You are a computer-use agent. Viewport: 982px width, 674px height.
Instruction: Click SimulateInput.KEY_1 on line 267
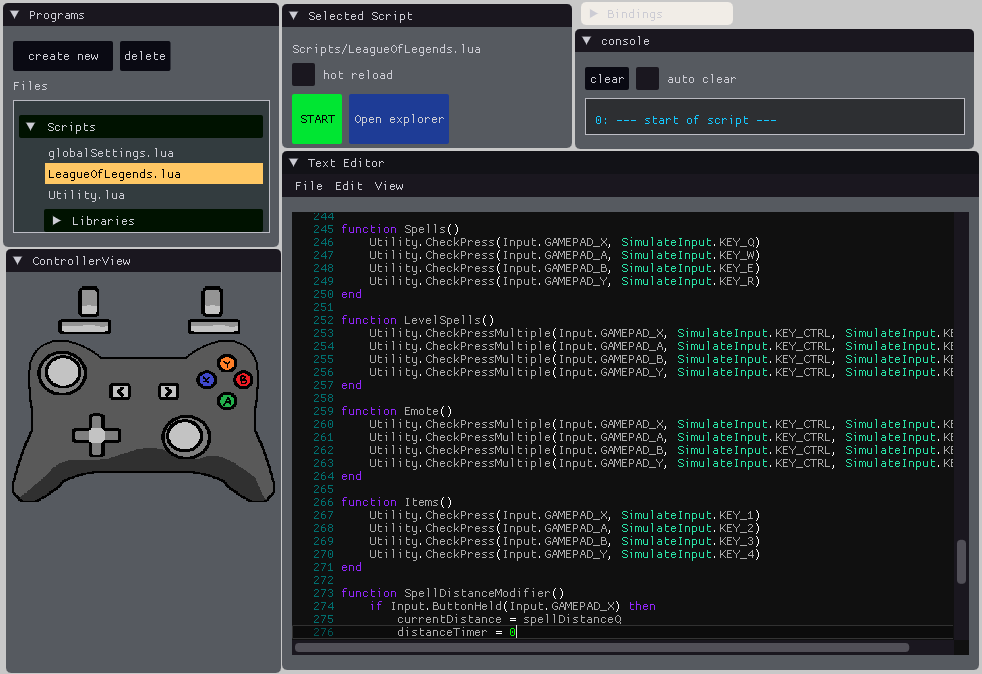[688, 515]
